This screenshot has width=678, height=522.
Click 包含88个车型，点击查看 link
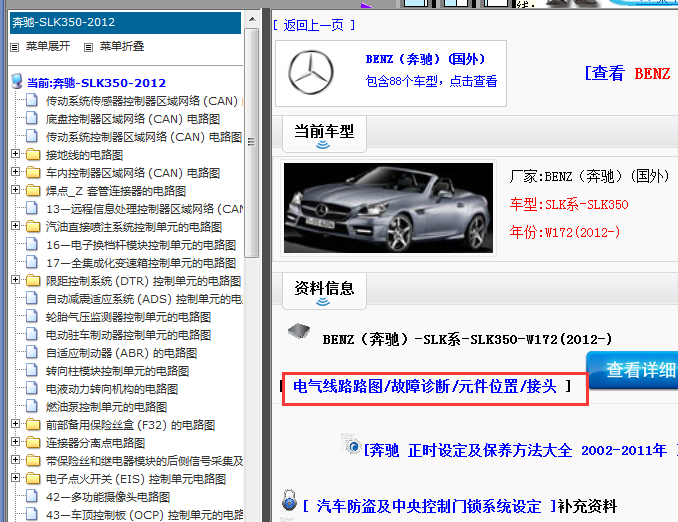432,81
